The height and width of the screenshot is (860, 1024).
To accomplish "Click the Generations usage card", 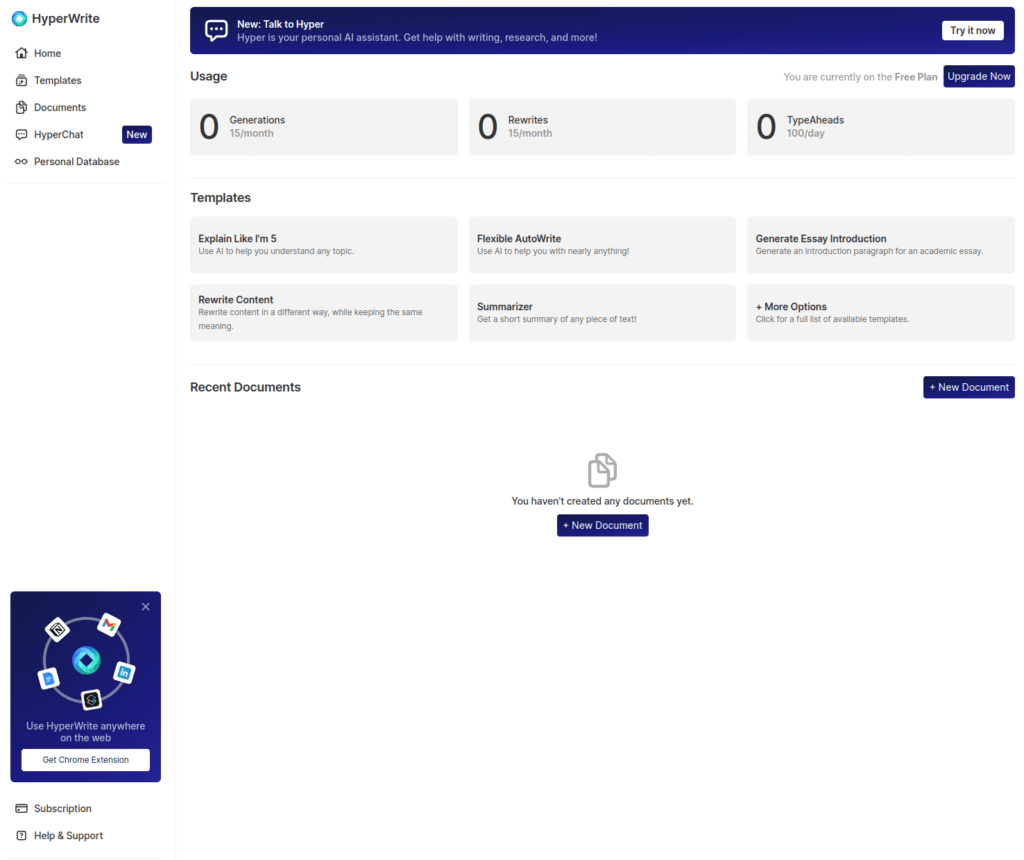I will pyautogui.click(x=324, y=127).
